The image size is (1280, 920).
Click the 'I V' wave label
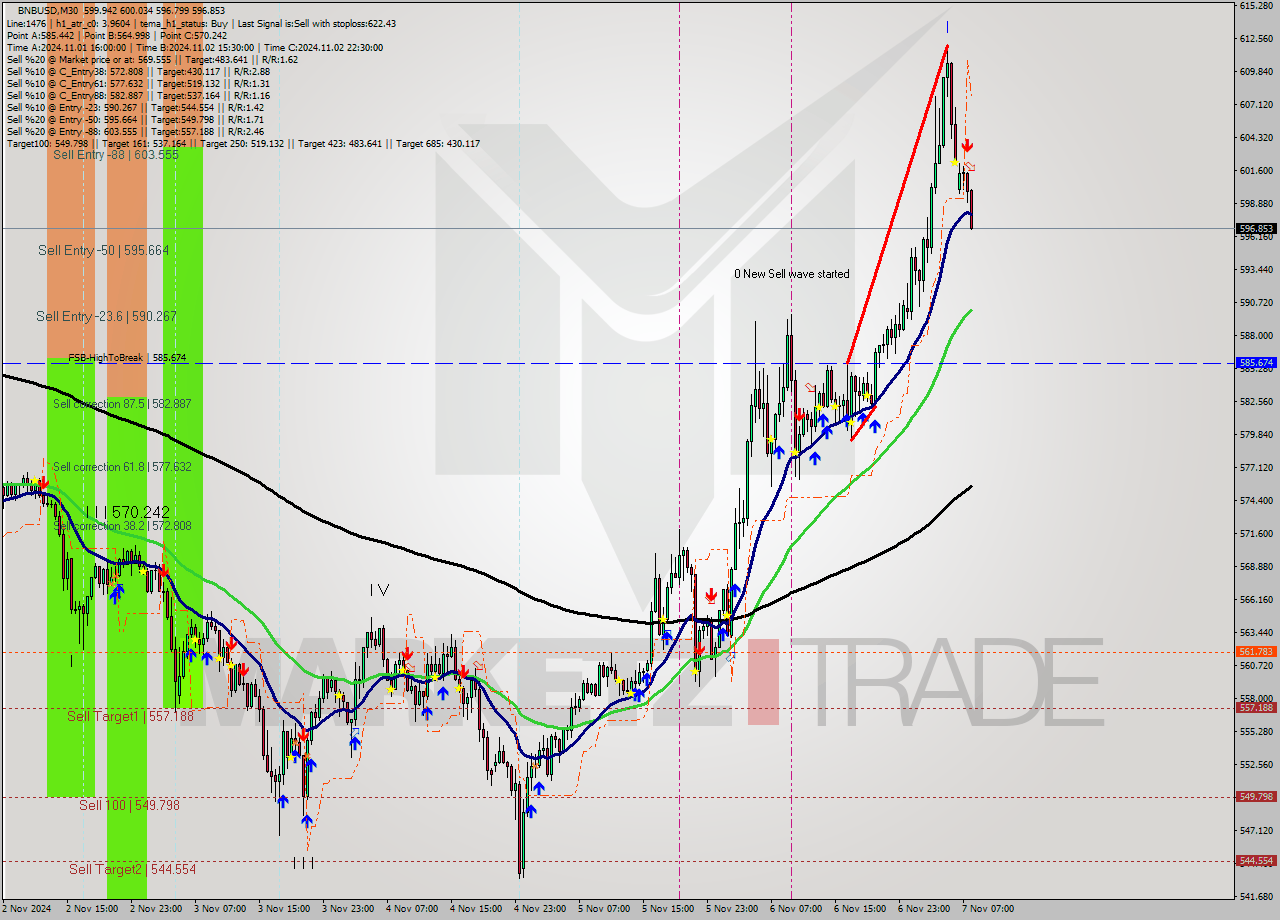pos(379,590)
